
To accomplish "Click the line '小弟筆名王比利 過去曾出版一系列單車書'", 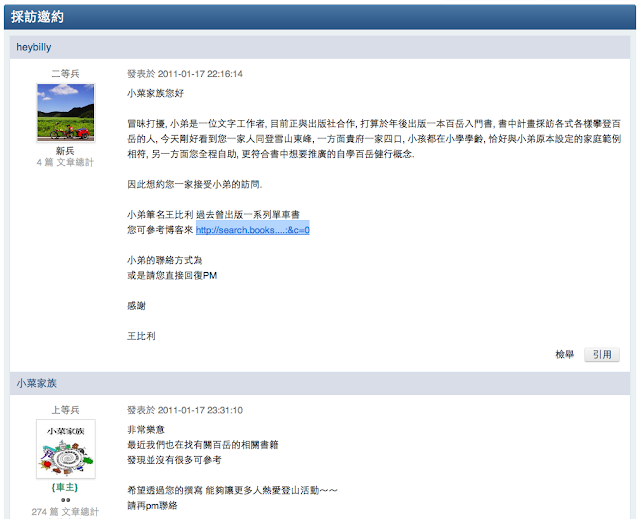I will (213, 215).
